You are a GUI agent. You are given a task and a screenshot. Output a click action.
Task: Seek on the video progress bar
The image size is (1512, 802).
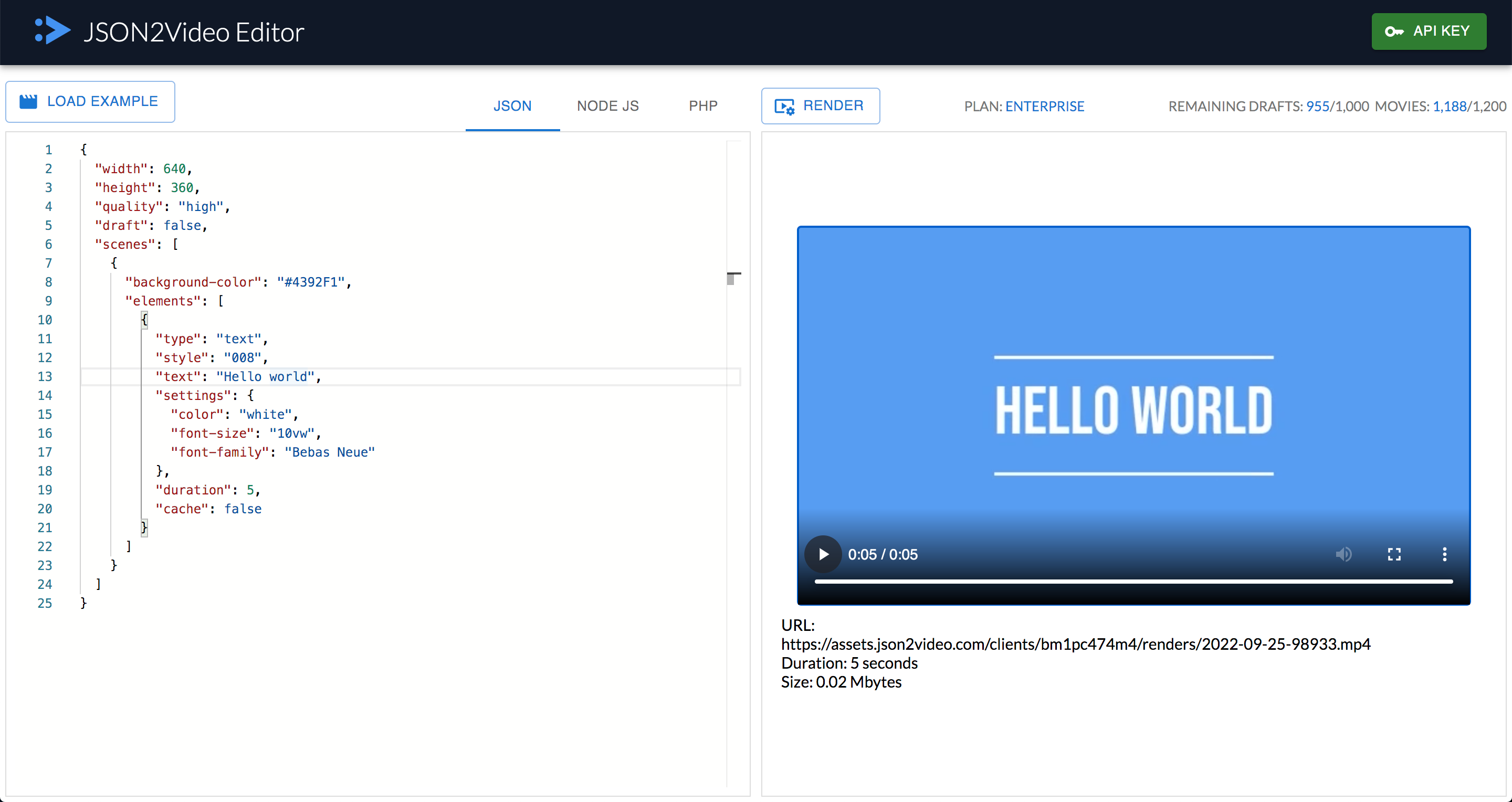[x=1133, y=582]
